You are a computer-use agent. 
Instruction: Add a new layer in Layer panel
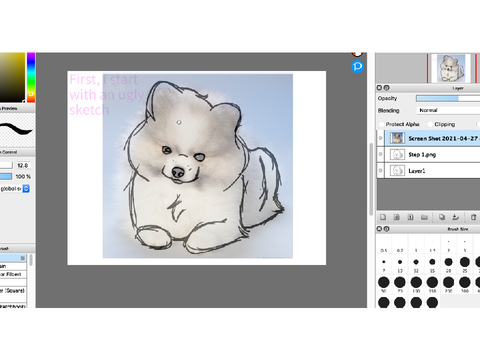(383, 217)
